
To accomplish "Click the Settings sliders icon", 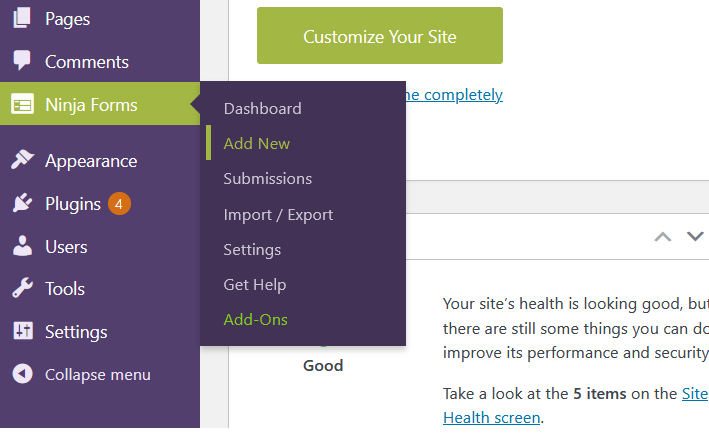I will pyautogui.click(x=23, y=330).
